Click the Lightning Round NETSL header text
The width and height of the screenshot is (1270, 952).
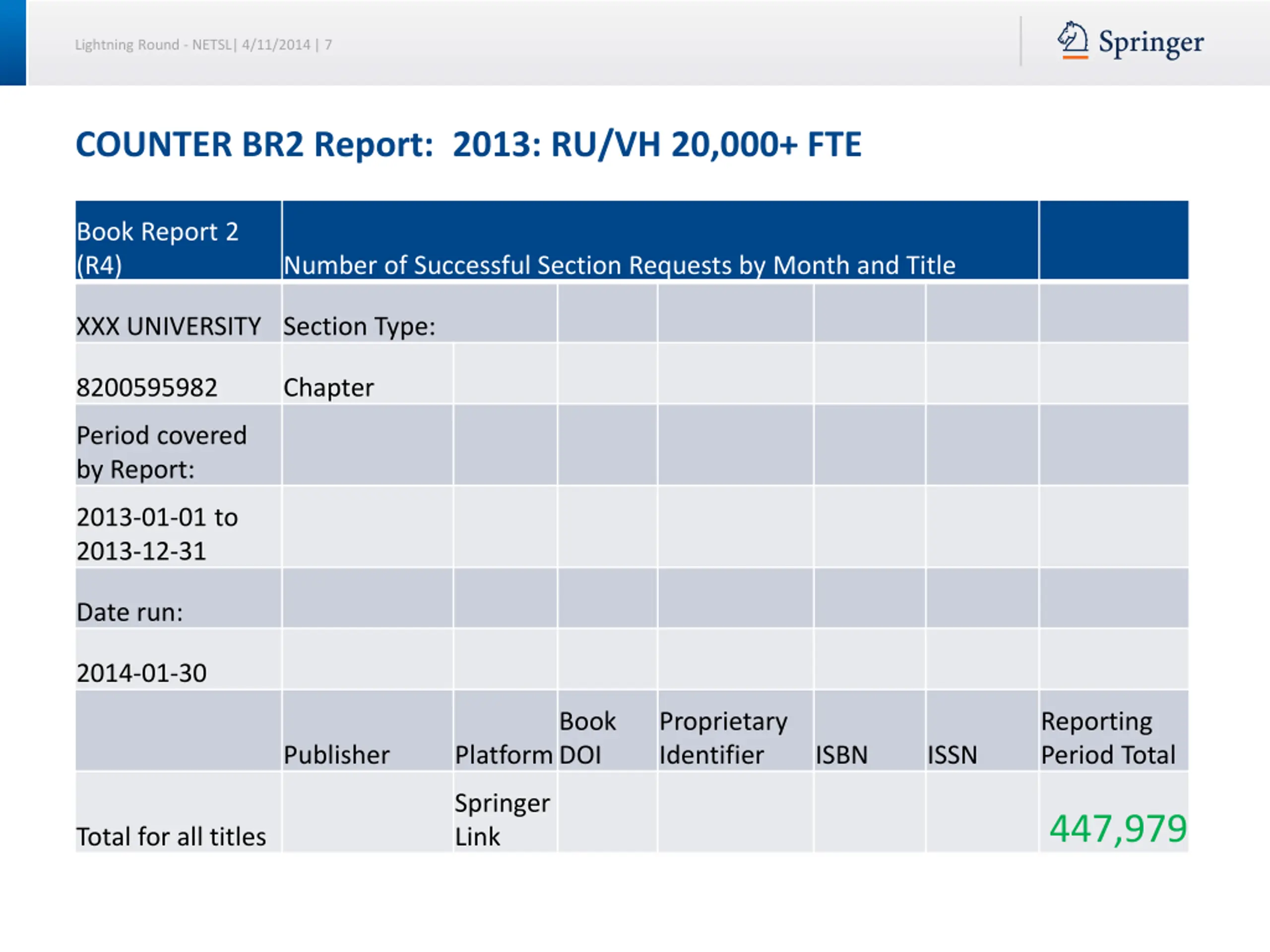pyautogui.click(x=203, y=45)
